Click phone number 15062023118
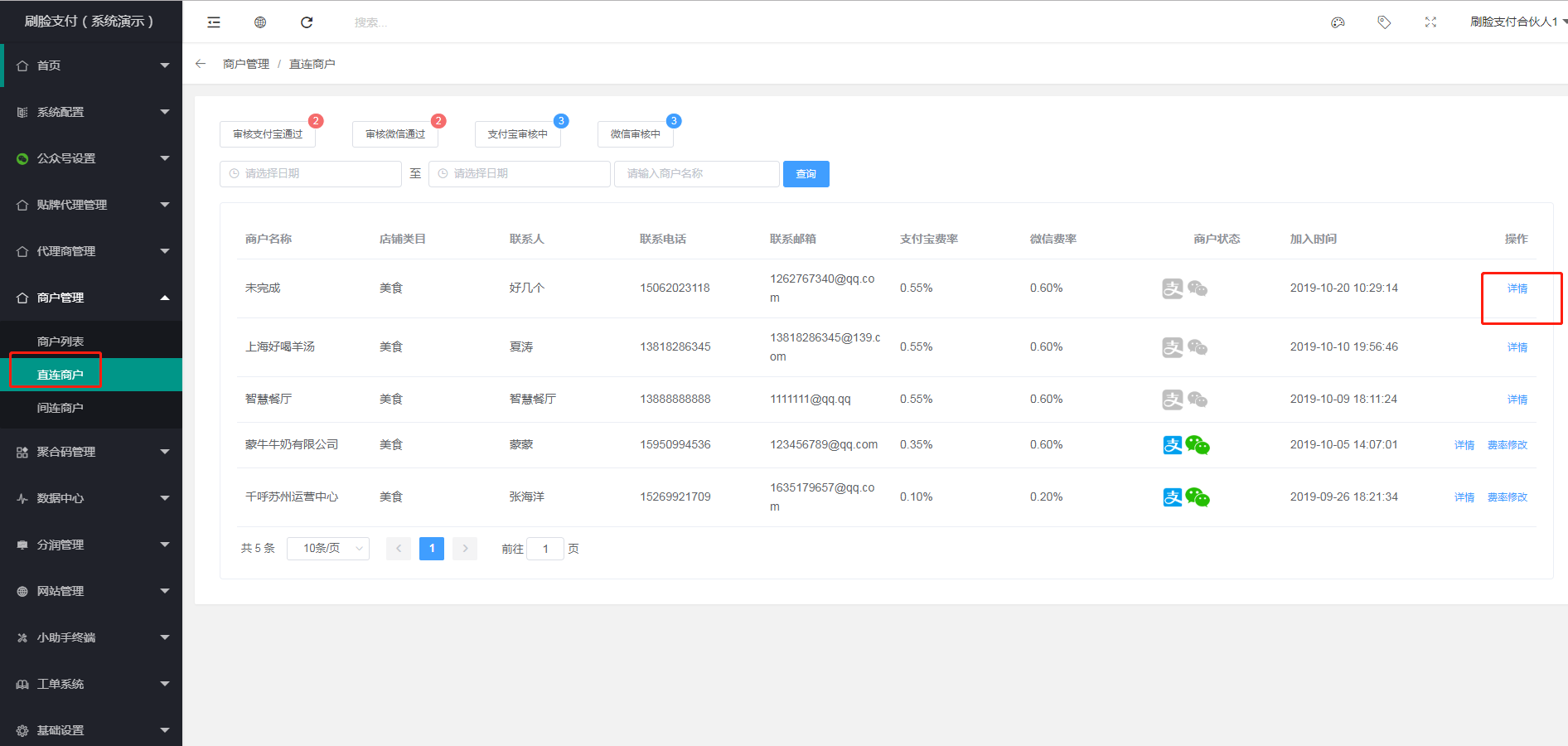 [675, 288]
